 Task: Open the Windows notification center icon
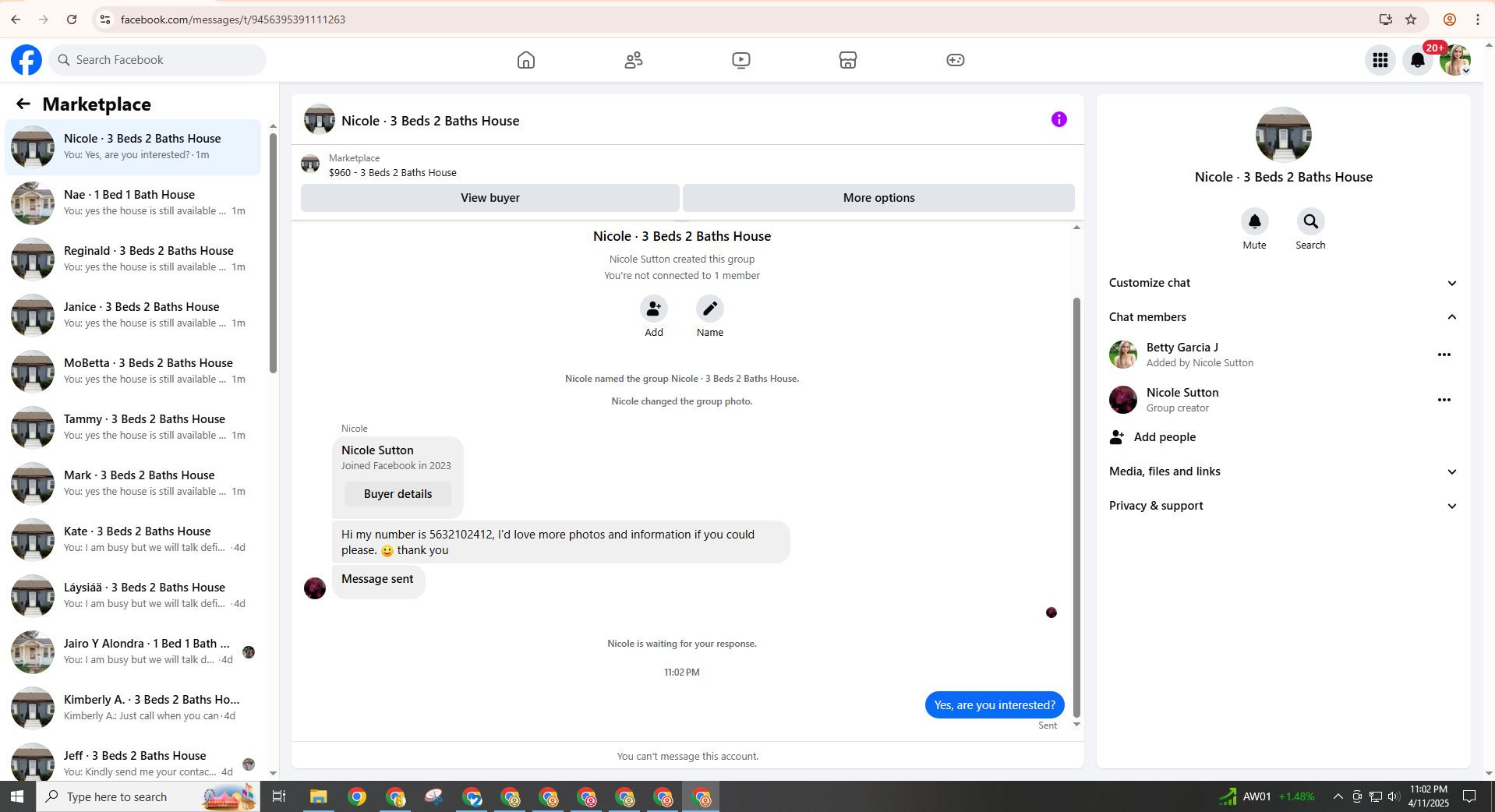click(1469, 796)
